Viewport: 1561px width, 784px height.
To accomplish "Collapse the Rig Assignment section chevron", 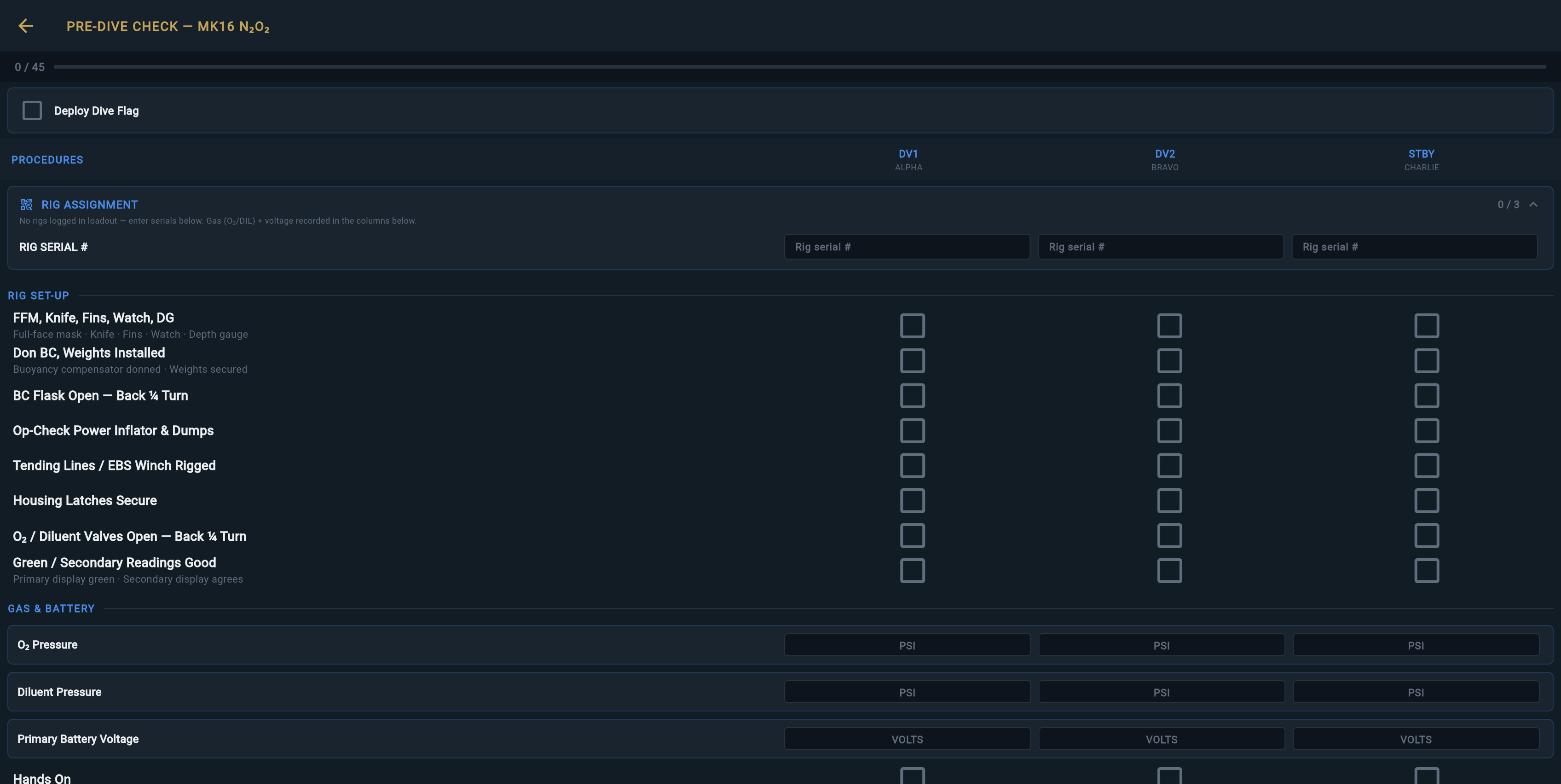I will [x=1533, y=205].
